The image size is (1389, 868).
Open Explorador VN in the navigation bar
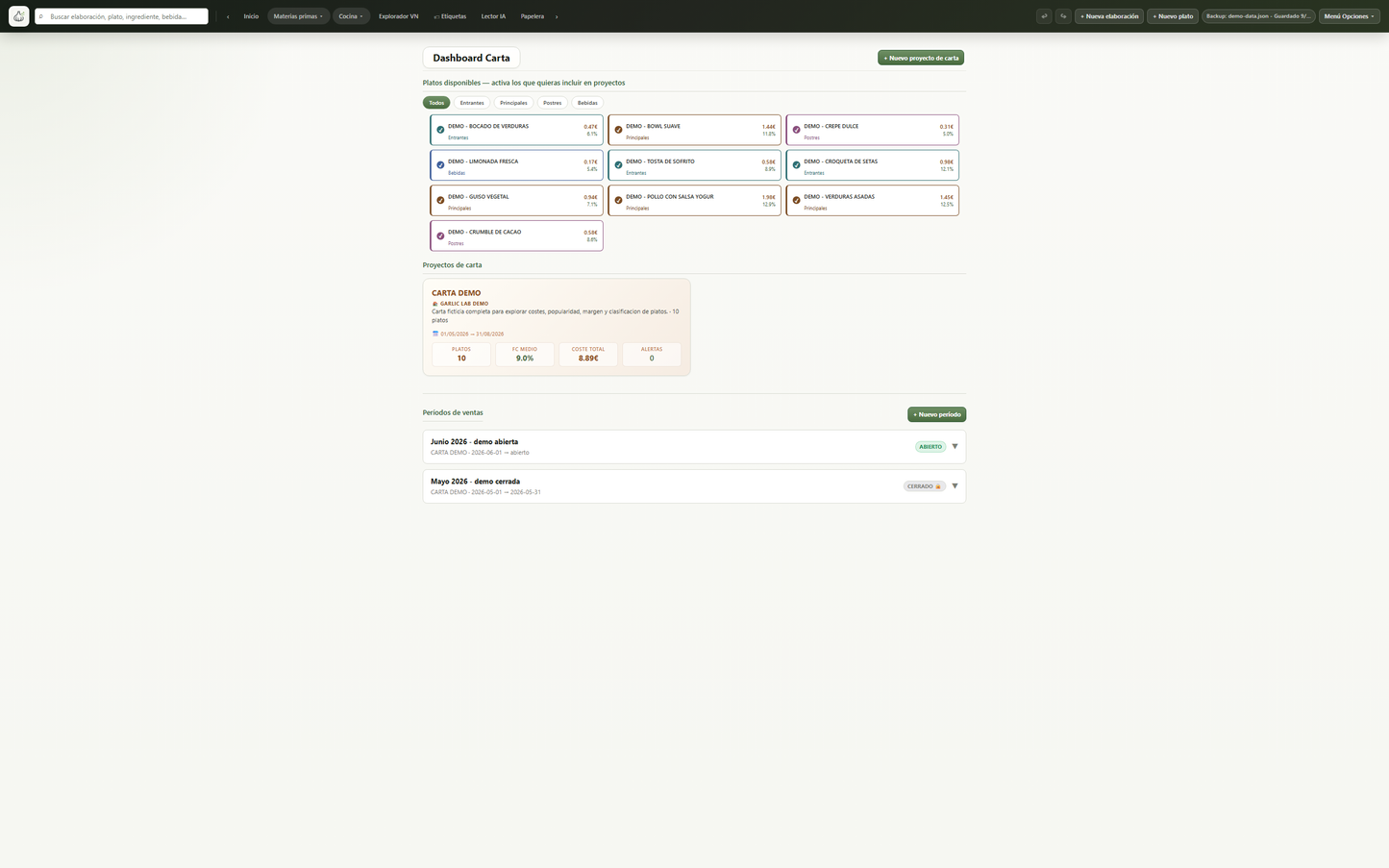398,16
